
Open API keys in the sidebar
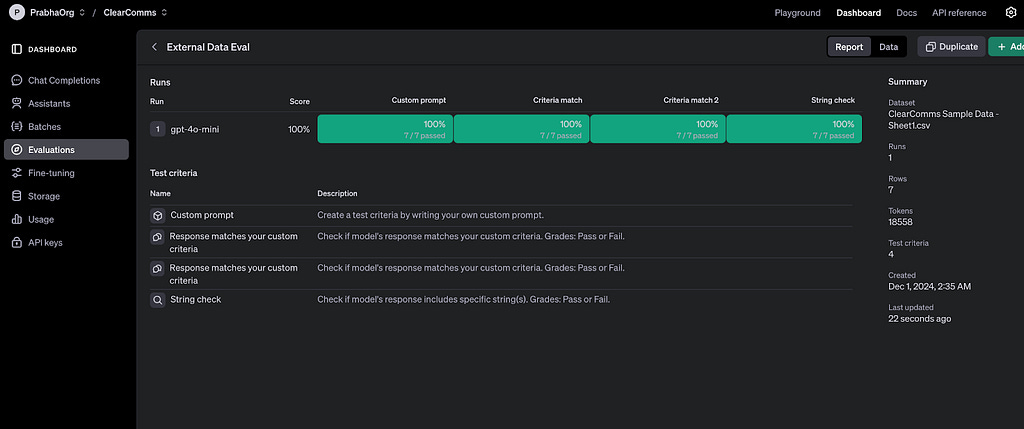(x=66, y=242)
